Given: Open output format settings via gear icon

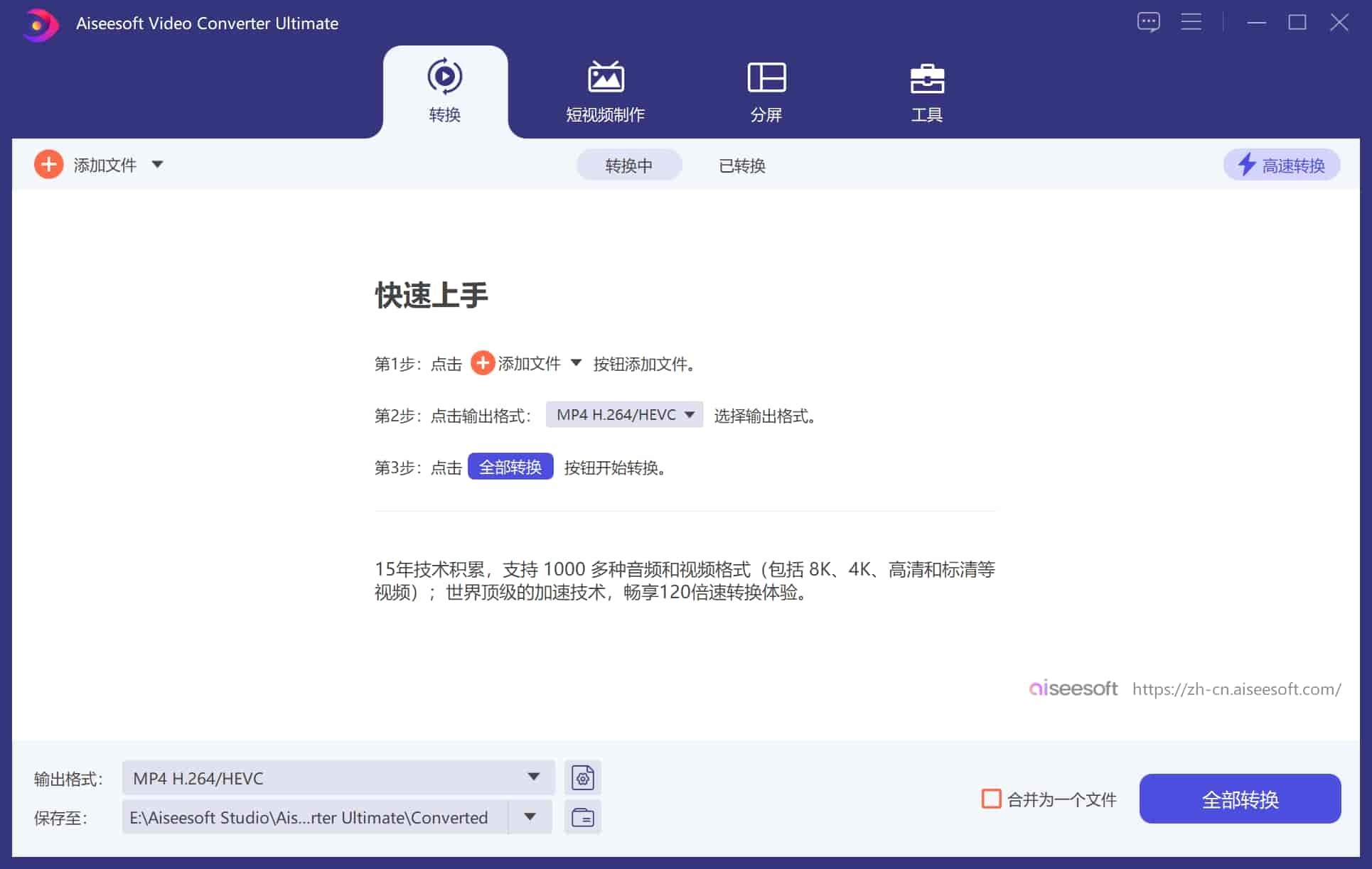Looking at the screenshot, I should pos(582,777).
